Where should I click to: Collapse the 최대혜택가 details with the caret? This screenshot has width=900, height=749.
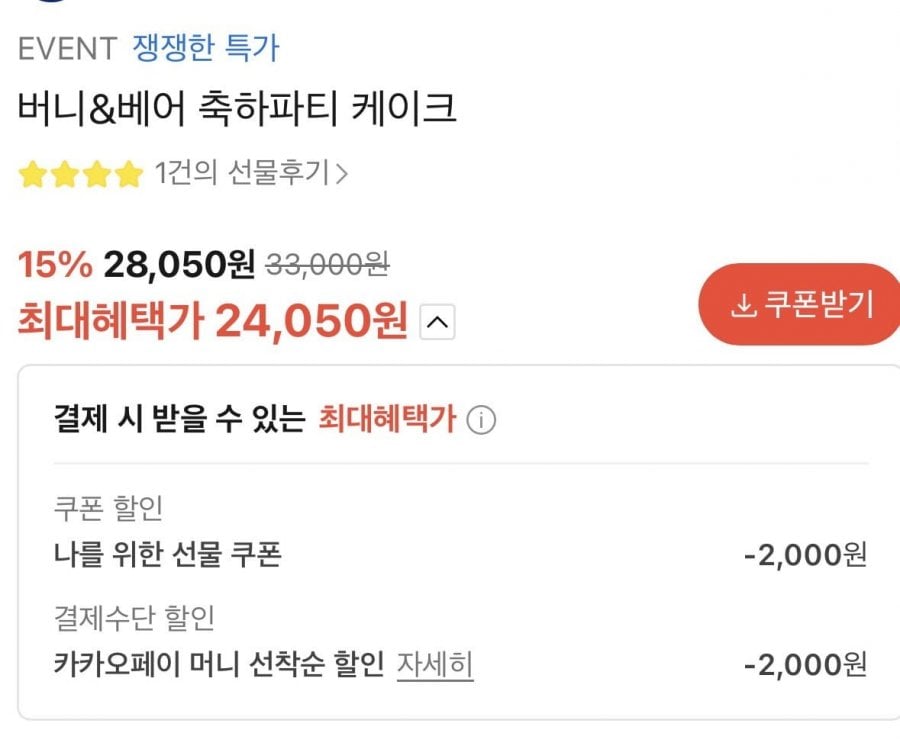pyautogui.click(x=438, y=322)
